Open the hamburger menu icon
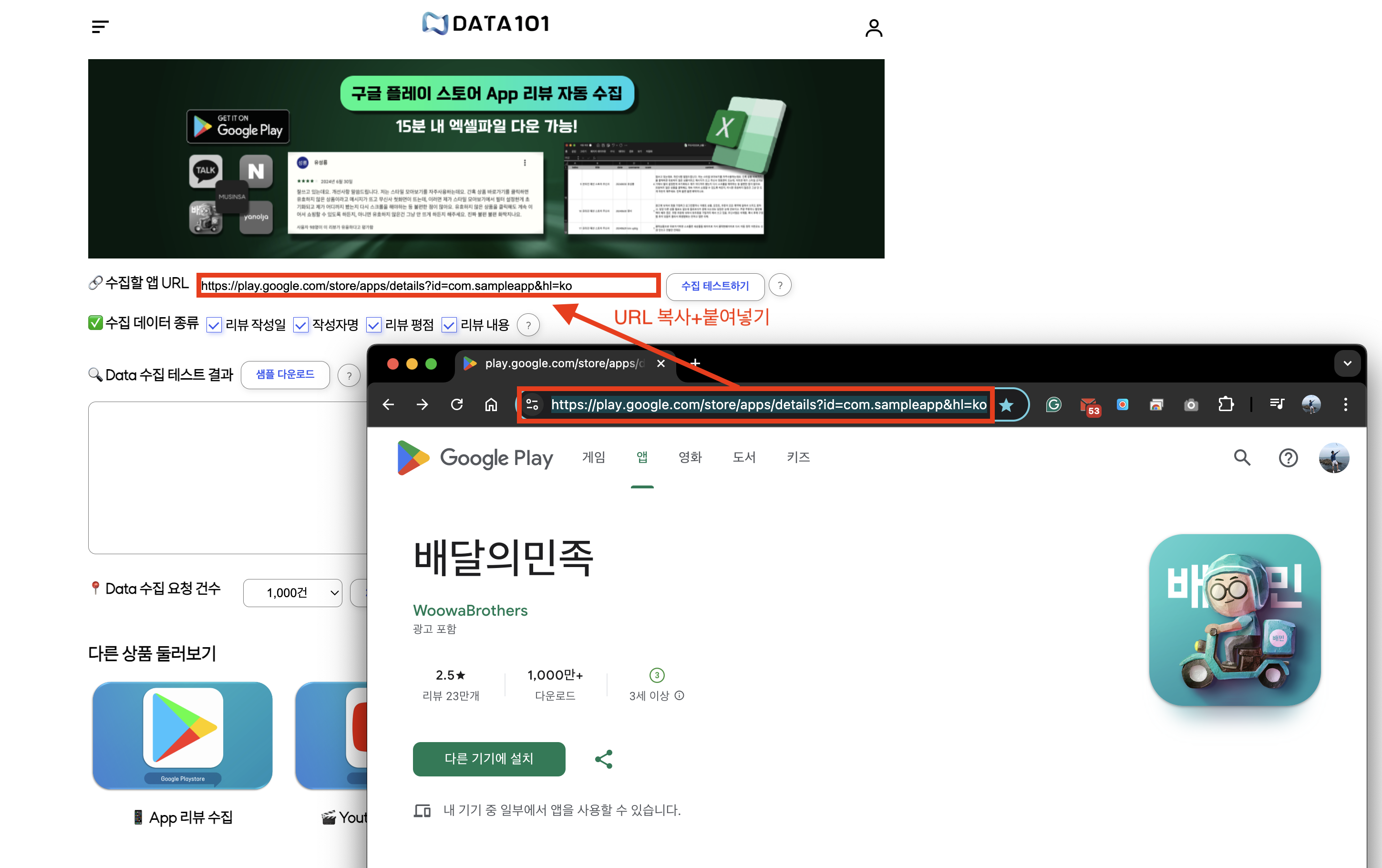 point(100,26)
